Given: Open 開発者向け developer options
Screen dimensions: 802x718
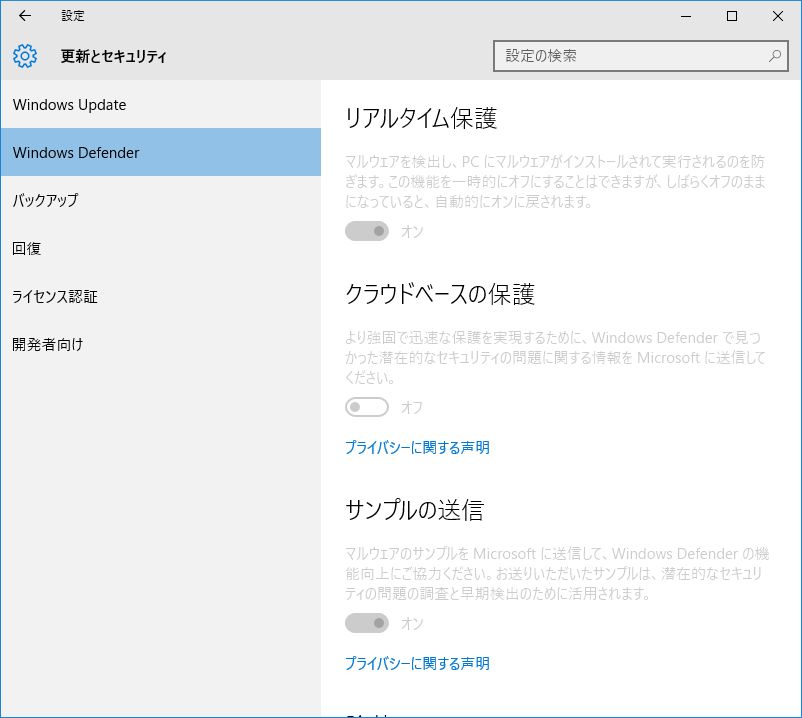Looking at the screenshot, I should point(48,344).
